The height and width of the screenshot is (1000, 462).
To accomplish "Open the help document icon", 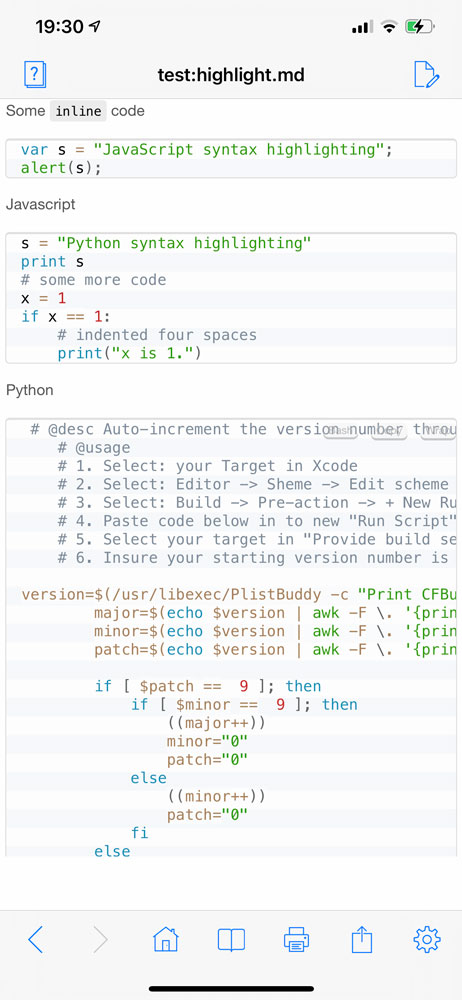I will click(35, 75).
